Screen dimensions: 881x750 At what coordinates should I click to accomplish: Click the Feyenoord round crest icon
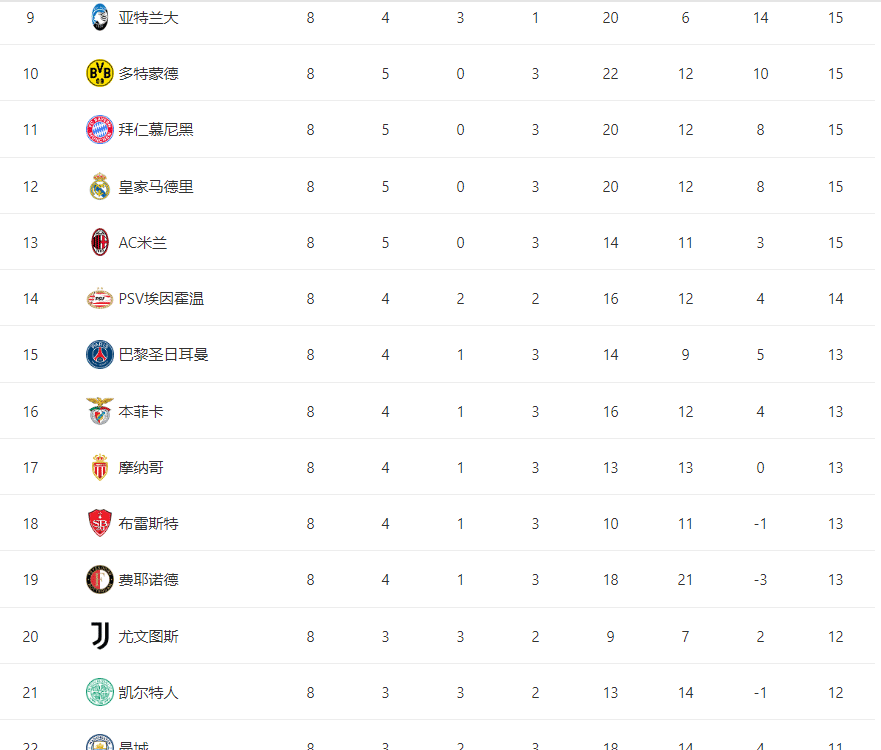100,579
